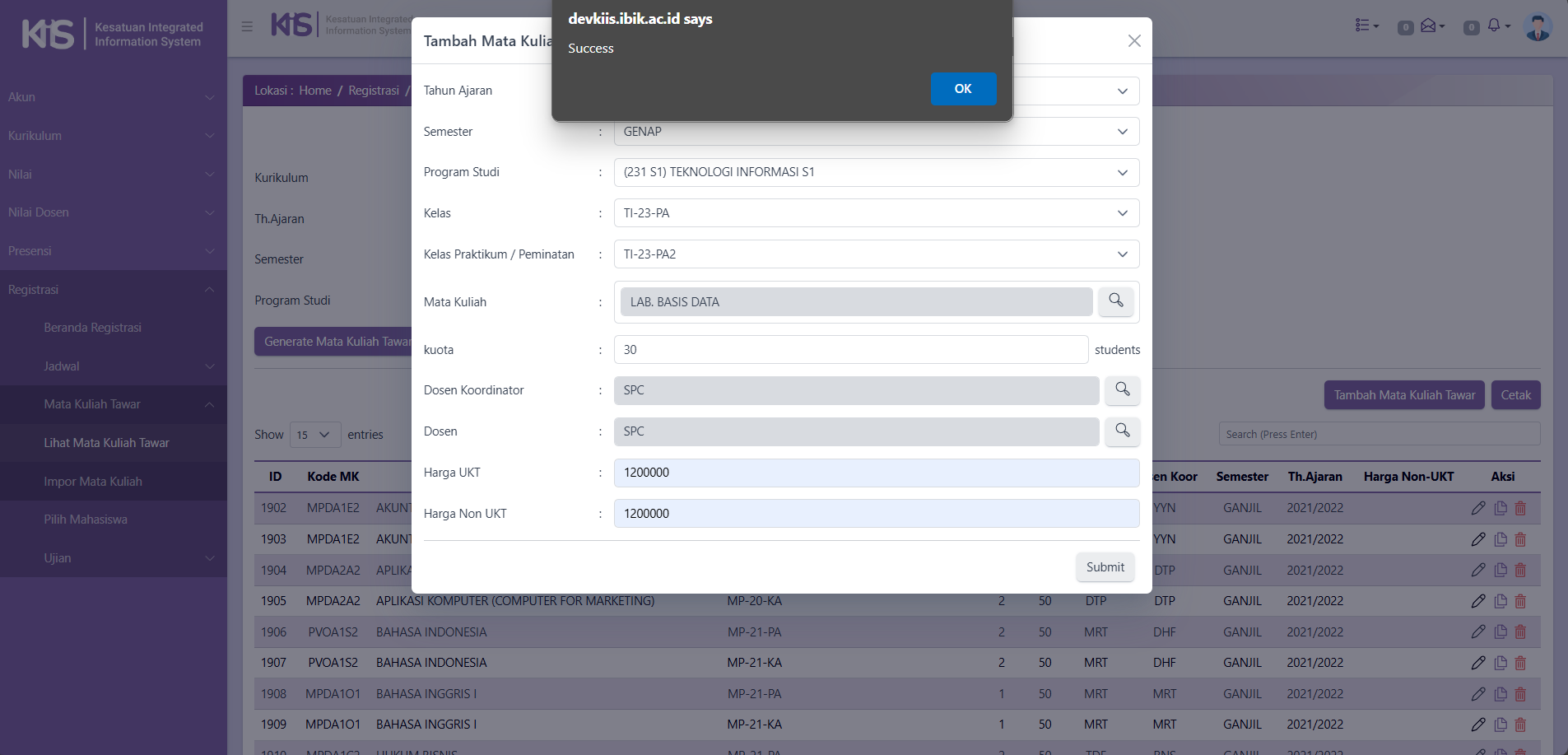Click the Mata Kuliah search magnifier icon

(x=1115, y=301)
